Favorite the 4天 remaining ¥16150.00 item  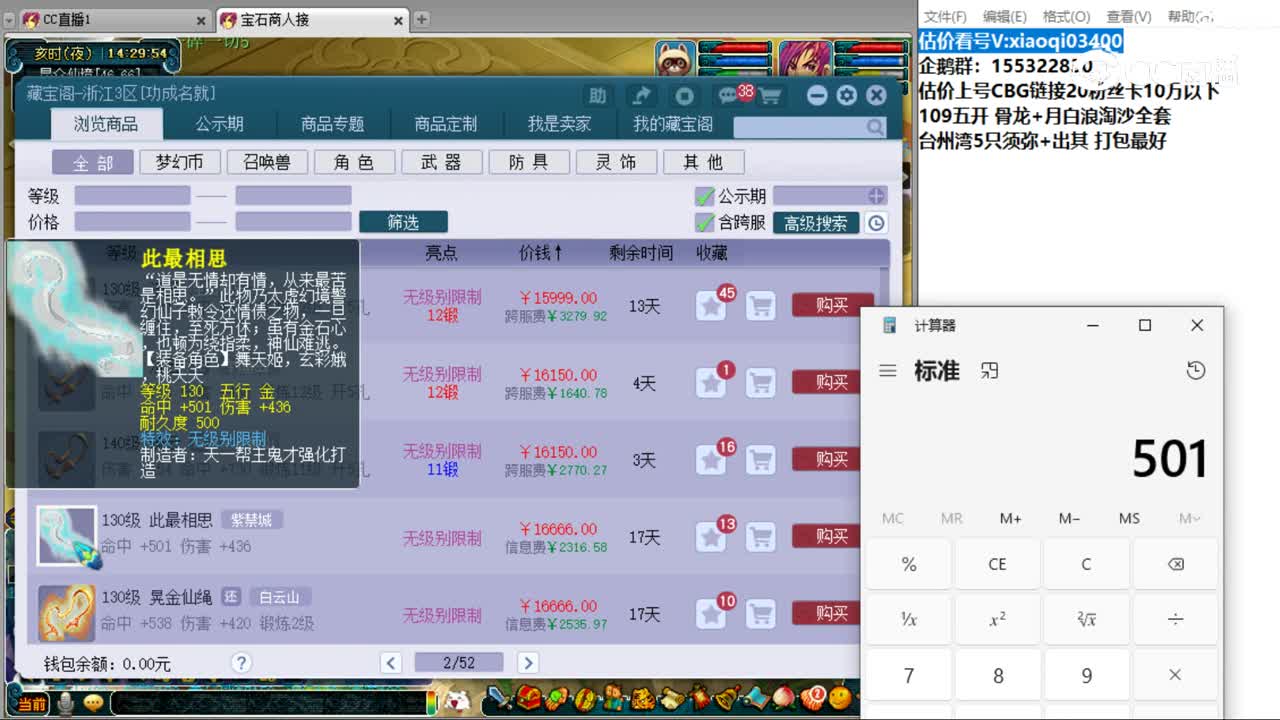(711, 382)
